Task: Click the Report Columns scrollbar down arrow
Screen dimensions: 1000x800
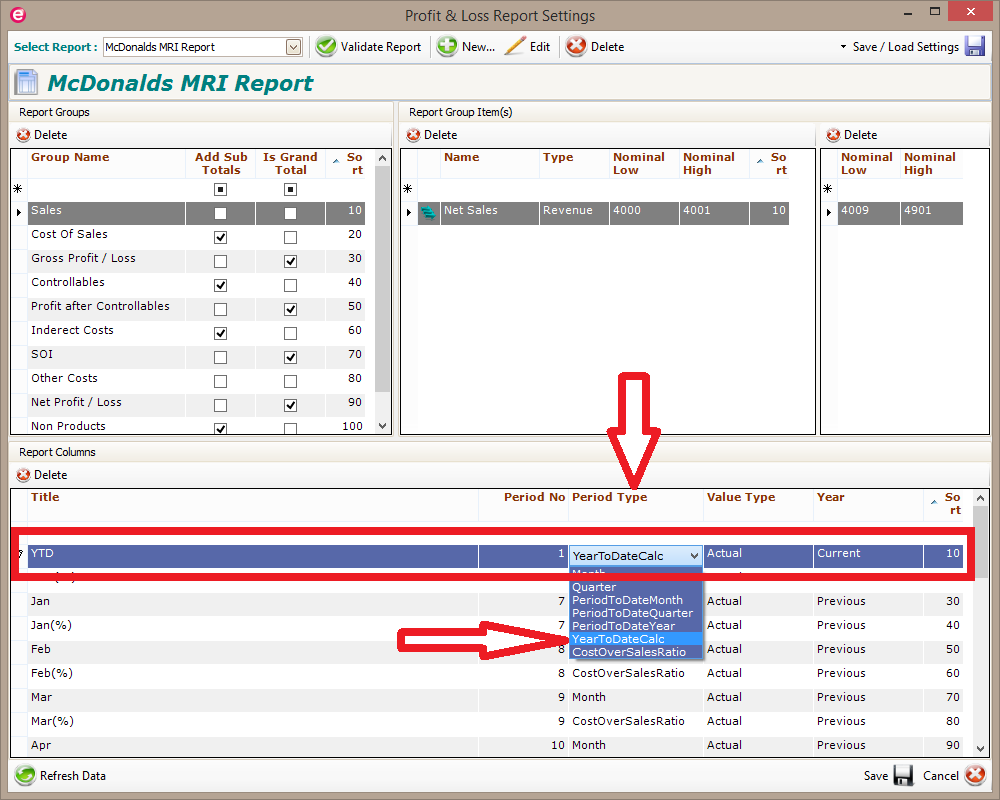Action: [x=980, y=748]
